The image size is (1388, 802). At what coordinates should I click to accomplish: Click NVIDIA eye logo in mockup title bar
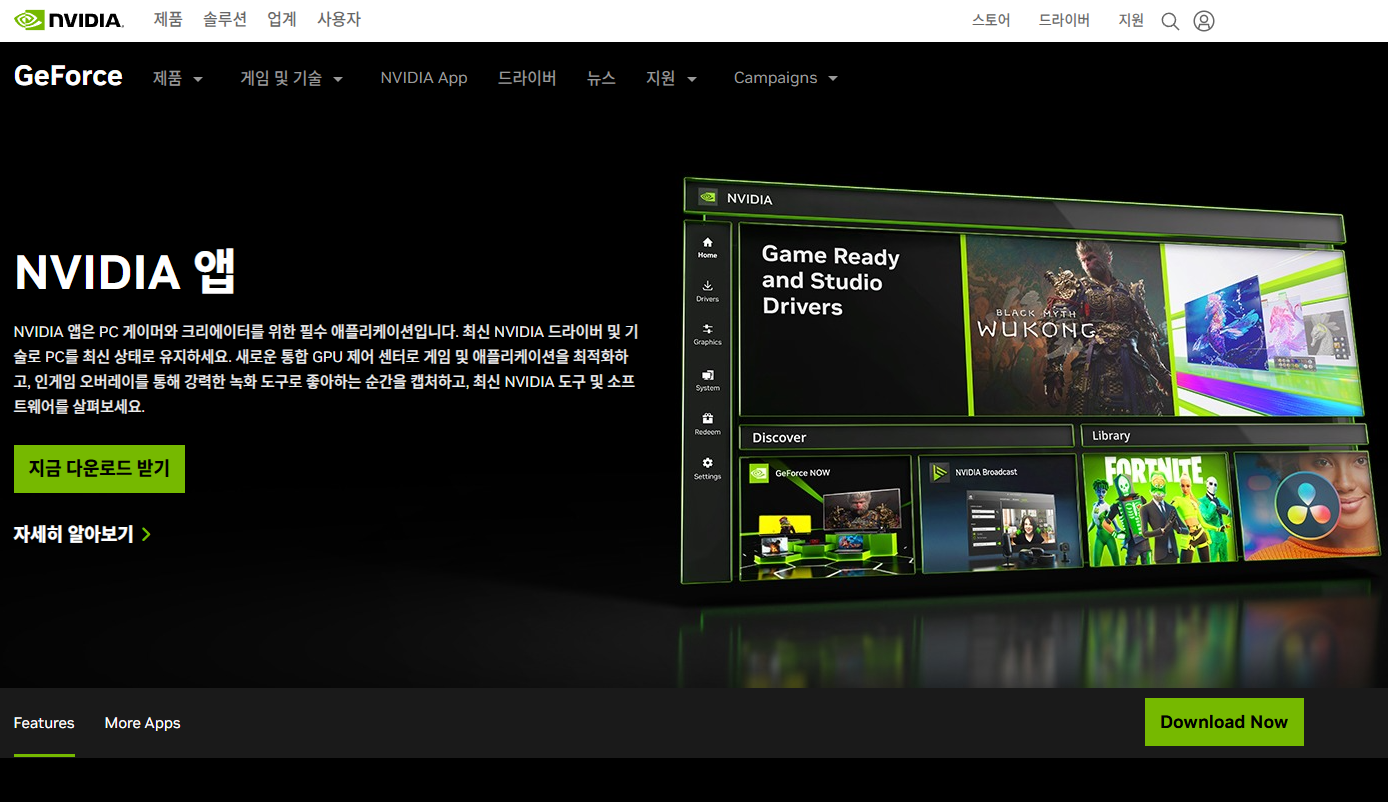point(707,198)
